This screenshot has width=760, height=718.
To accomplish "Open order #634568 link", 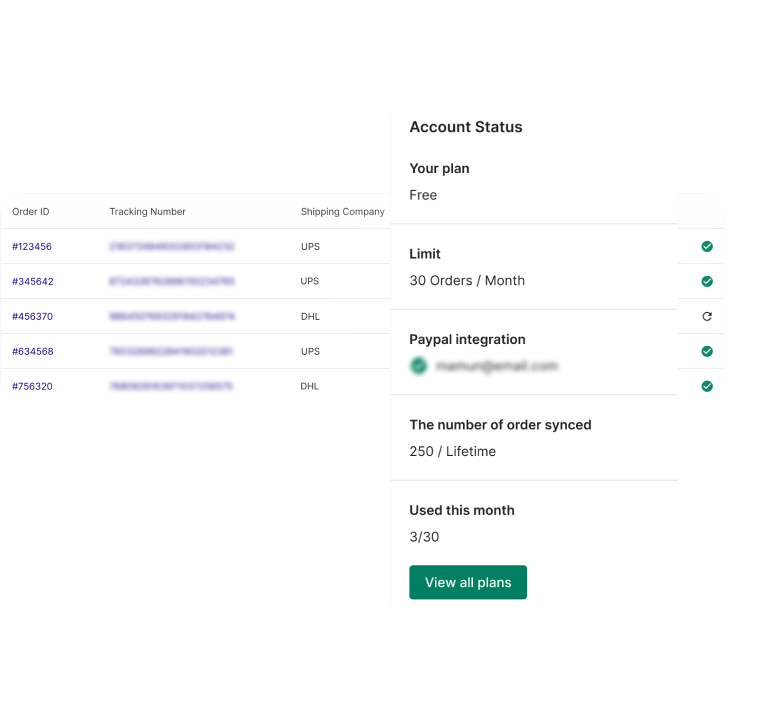I will click(32, 351).
